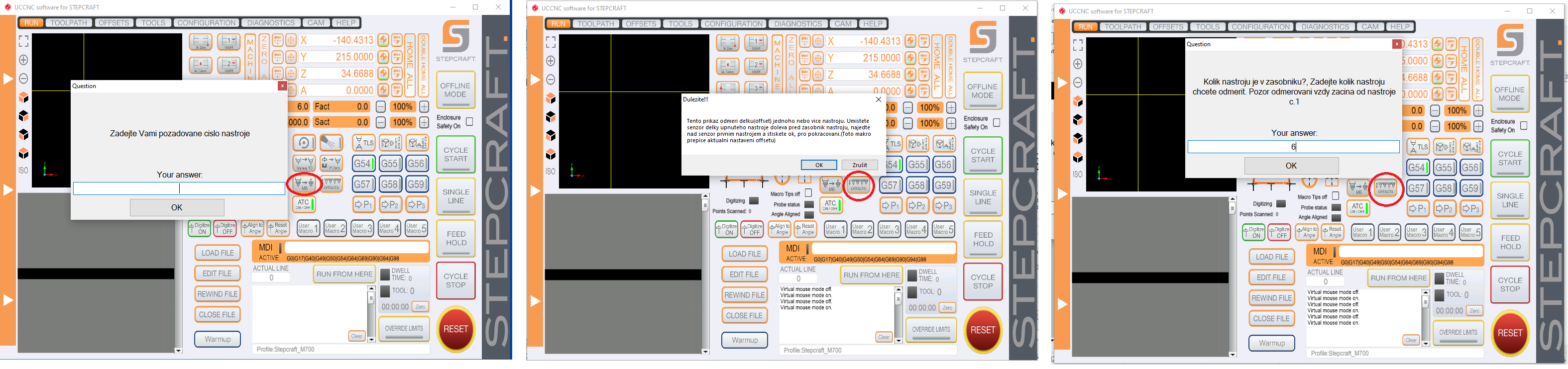Toggle Macro Tips off checkbox in middle window
Image resolution: width=1568 pixels, height=369 pixels.
pos(808,193)
